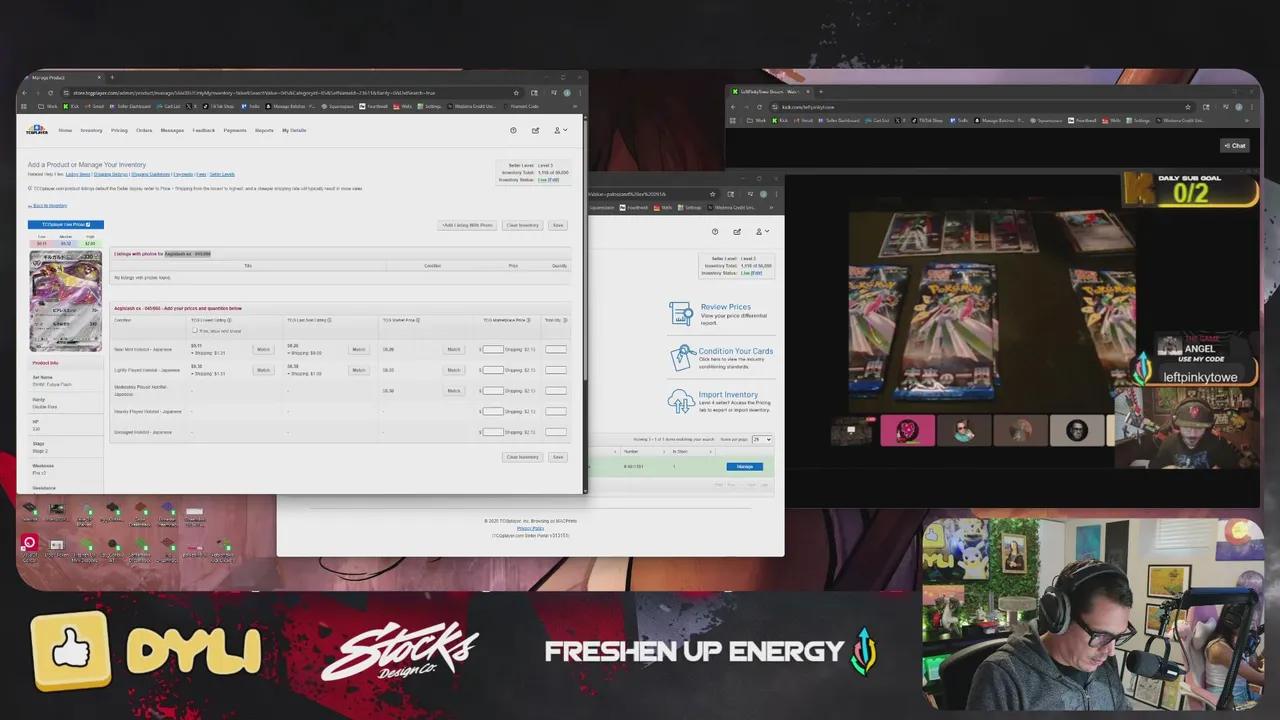Viewport: 1280px width, 720px height.
Task: Open new tab in Manage Product browser window
Action: click(112, 77)
